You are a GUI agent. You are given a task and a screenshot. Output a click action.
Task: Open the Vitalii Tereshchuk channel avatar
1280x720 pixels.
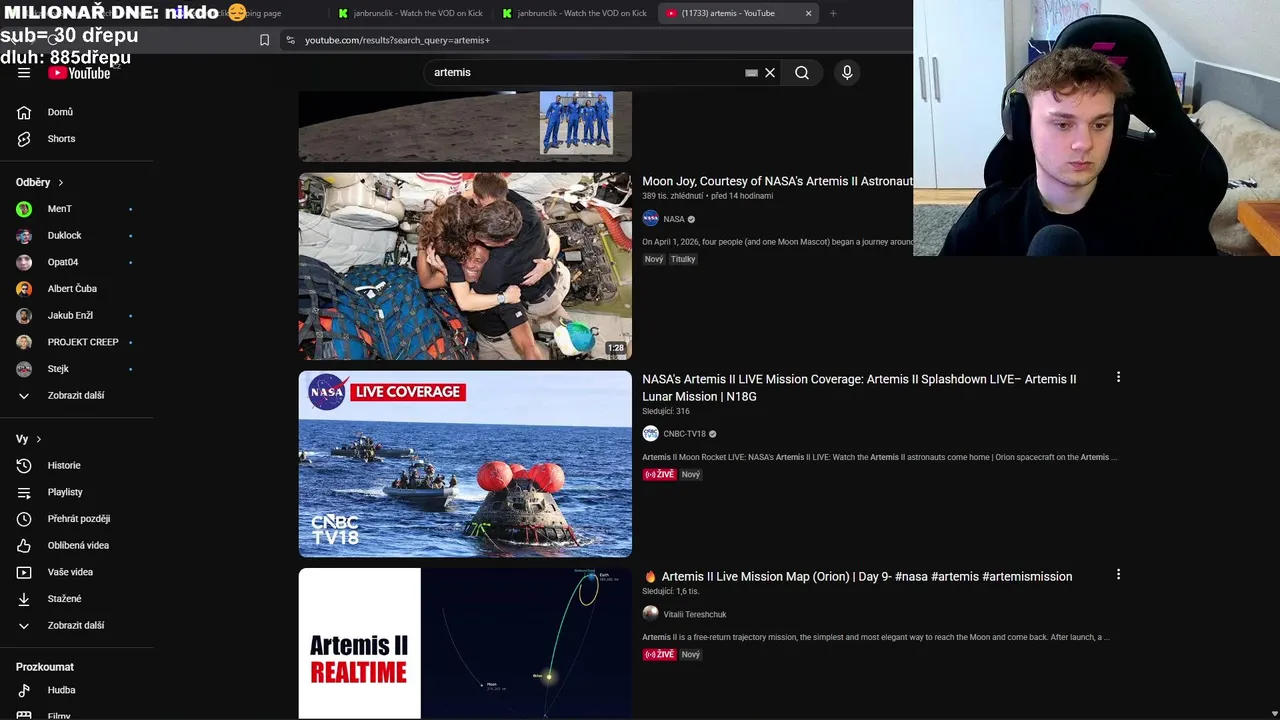pyautogui.click(x=650, y=614)
